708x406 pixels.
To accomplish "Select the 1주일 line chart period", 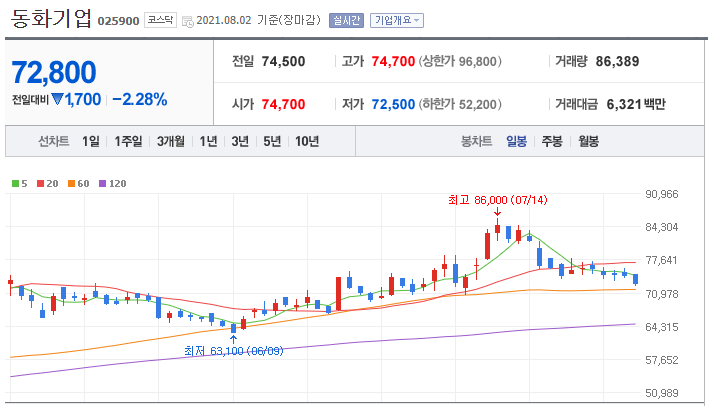I will coord(128,141).
